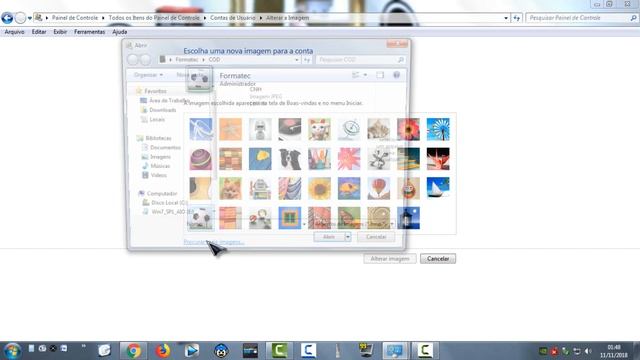Click the Alterar imagem button
640x360 pixels.
coord(390,259)
